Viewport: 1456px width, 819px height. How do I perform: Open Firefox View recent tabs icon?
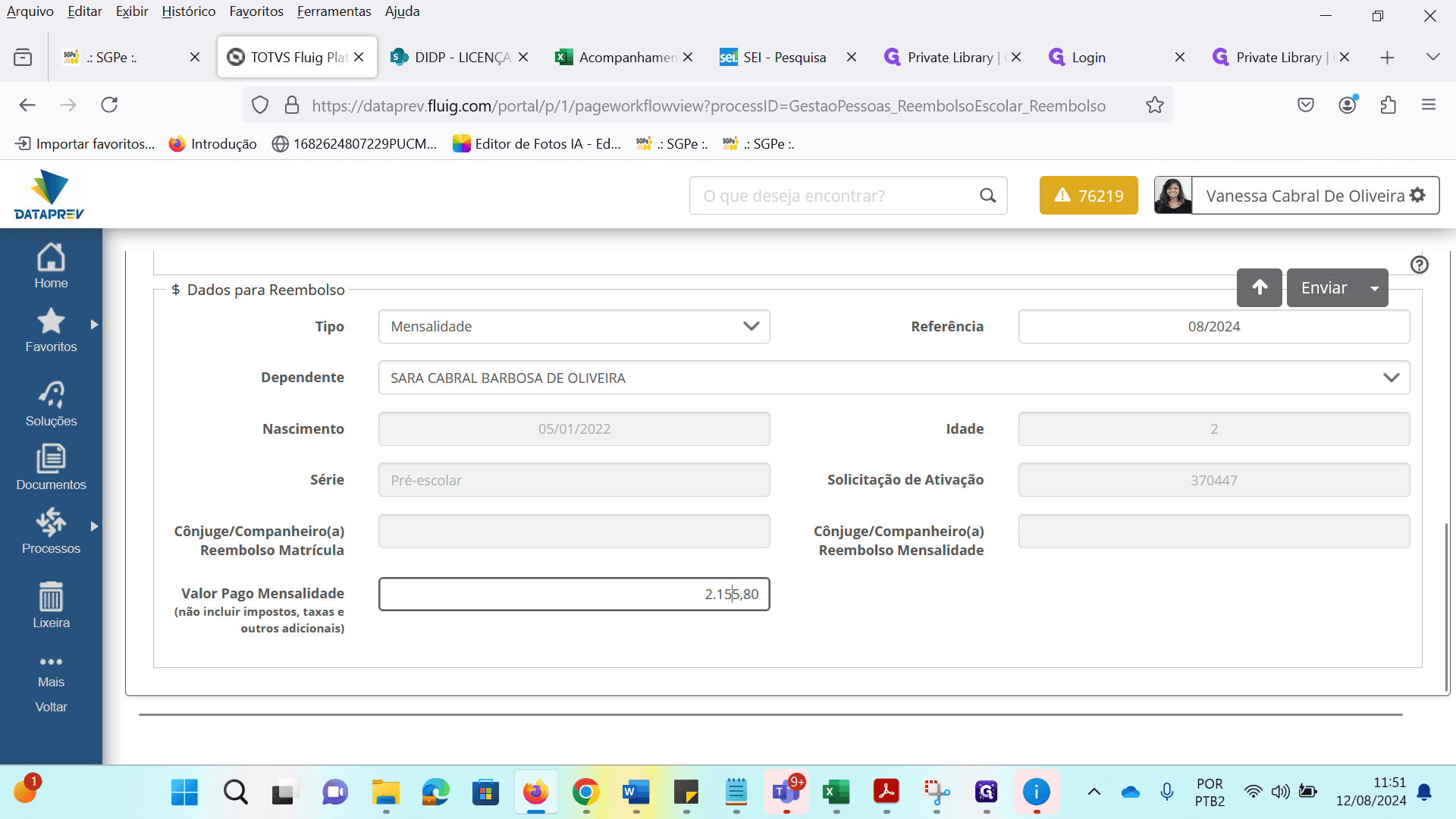(x=23, y=57)
